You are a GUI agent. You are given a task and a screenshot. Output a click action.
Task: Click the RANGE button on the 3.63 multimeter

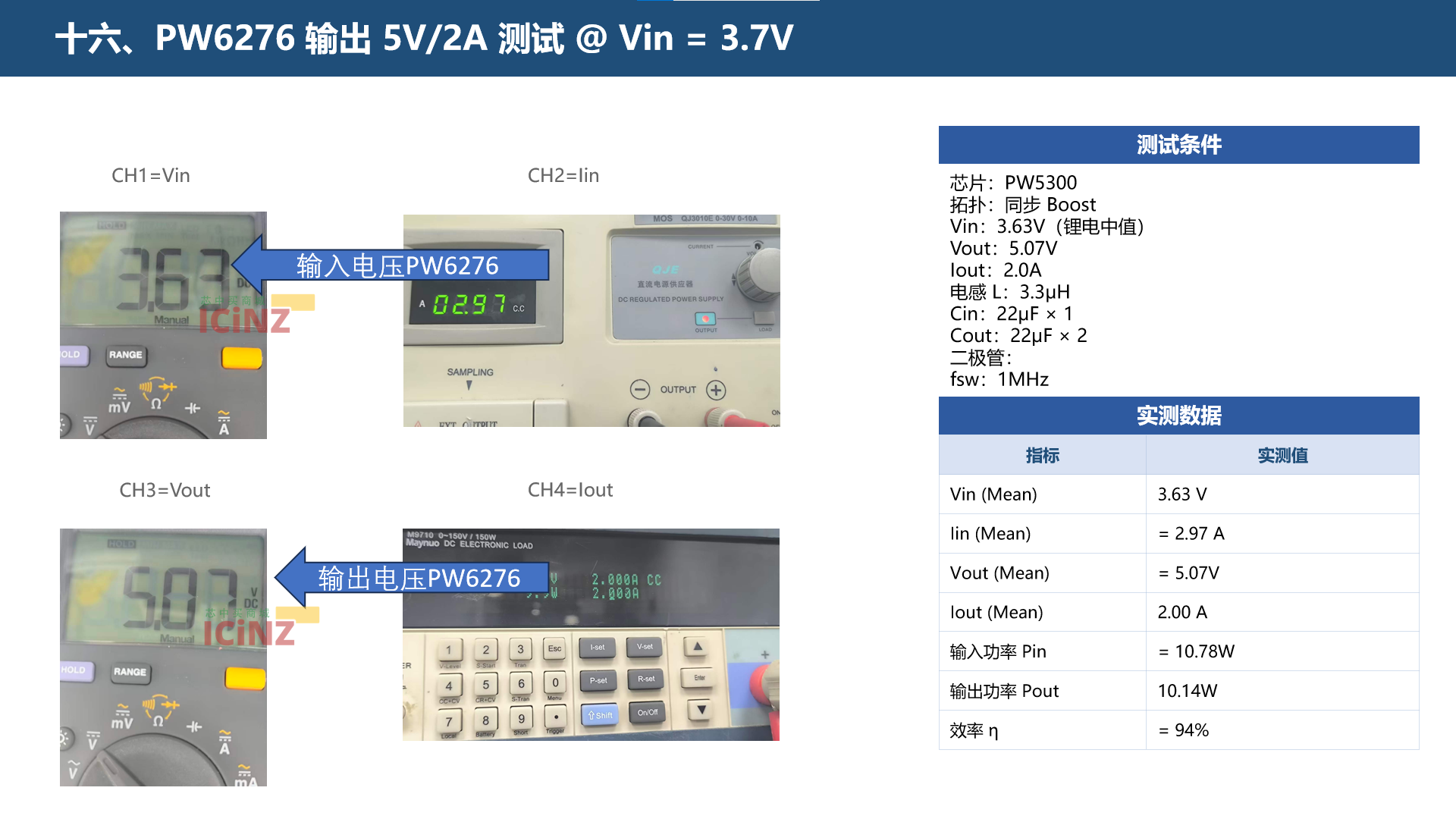click(x=125, y=355)
